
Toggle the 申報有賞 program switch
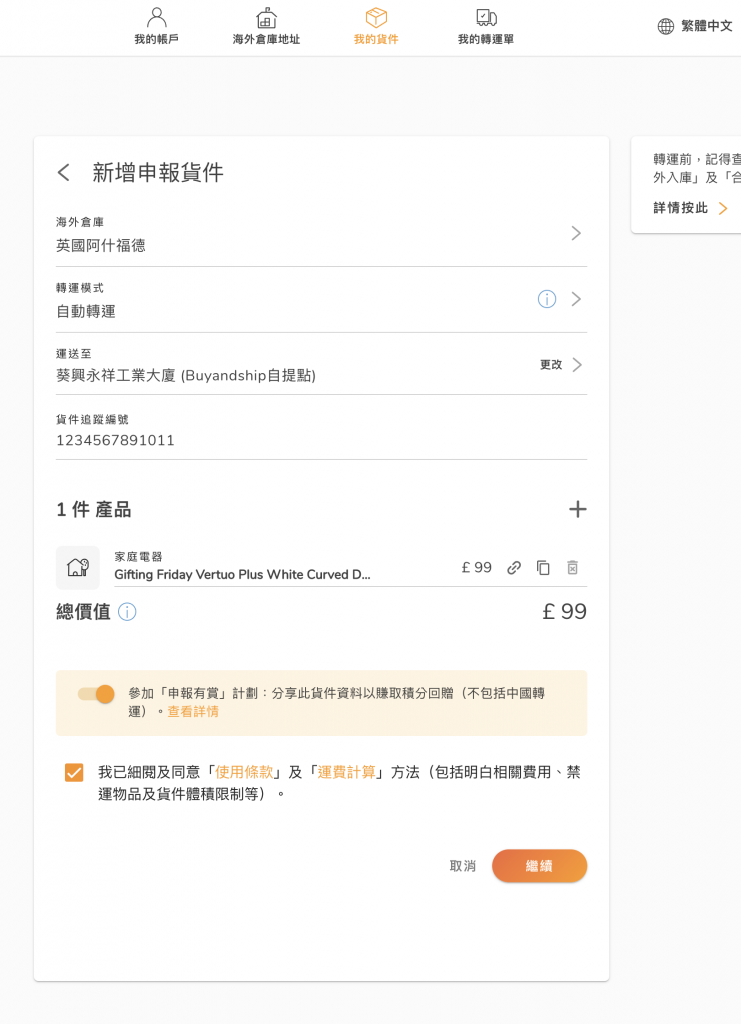97,694
